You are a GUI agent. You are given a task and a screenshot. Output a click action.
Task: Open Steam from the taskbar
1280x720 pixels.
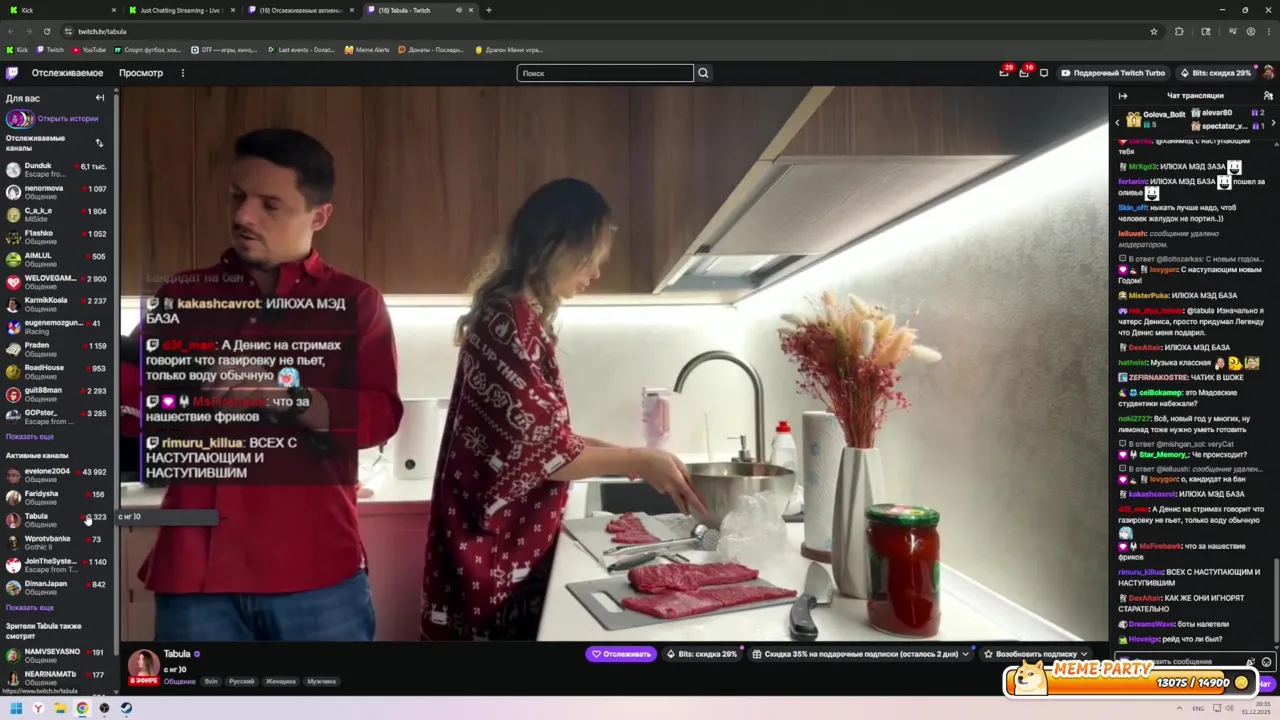click(126, 708)
